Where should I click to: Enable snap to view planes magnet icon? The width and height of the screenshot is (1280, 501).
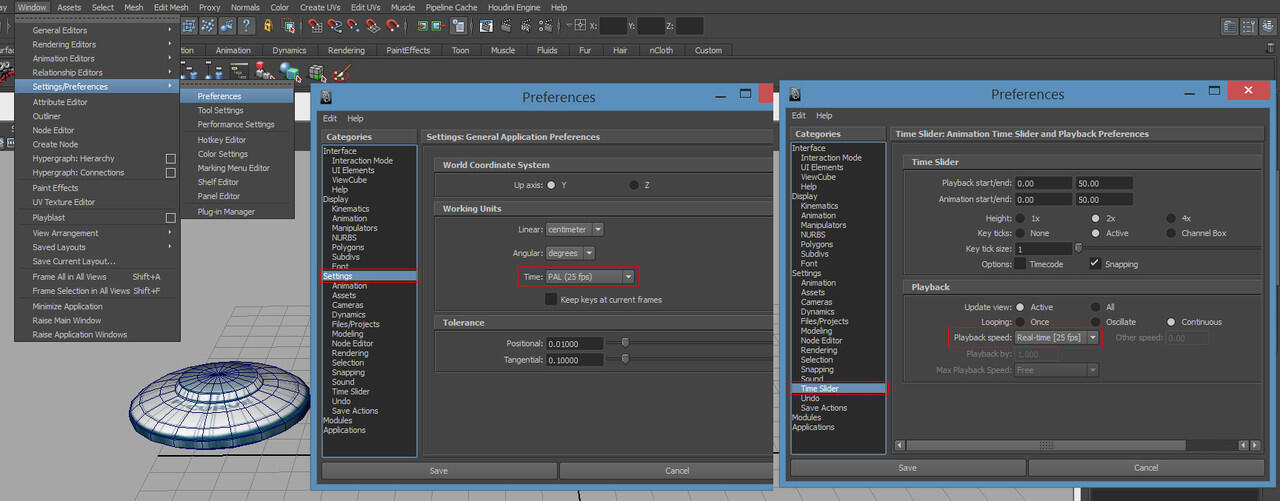tap(373, 26)
